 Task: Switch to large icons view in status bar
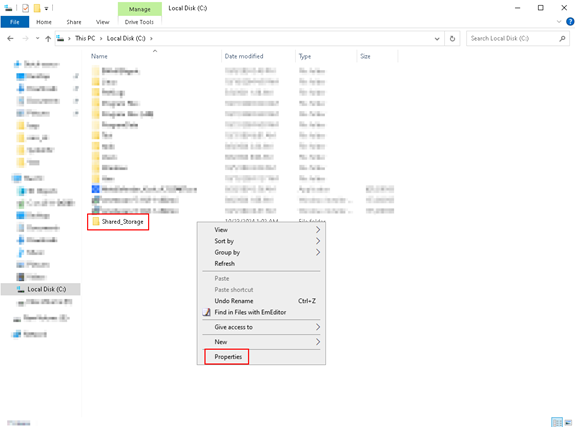click(x=568, y=423)
